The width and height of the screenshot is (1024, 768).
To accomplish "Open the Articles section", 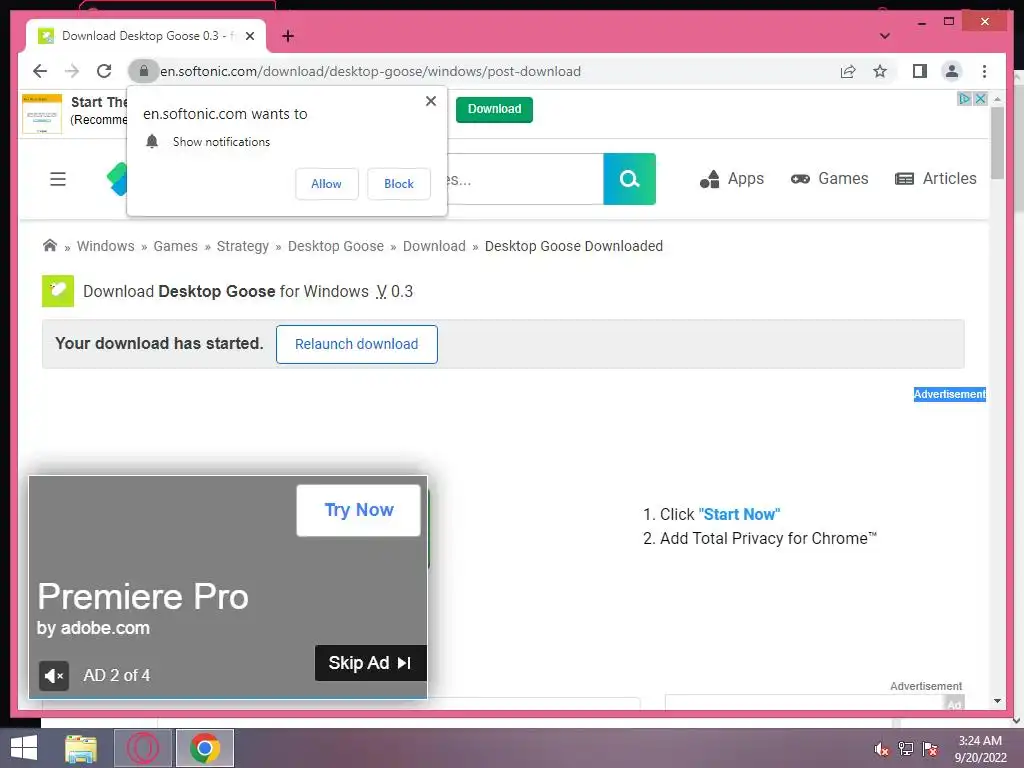I will (936, 179).
